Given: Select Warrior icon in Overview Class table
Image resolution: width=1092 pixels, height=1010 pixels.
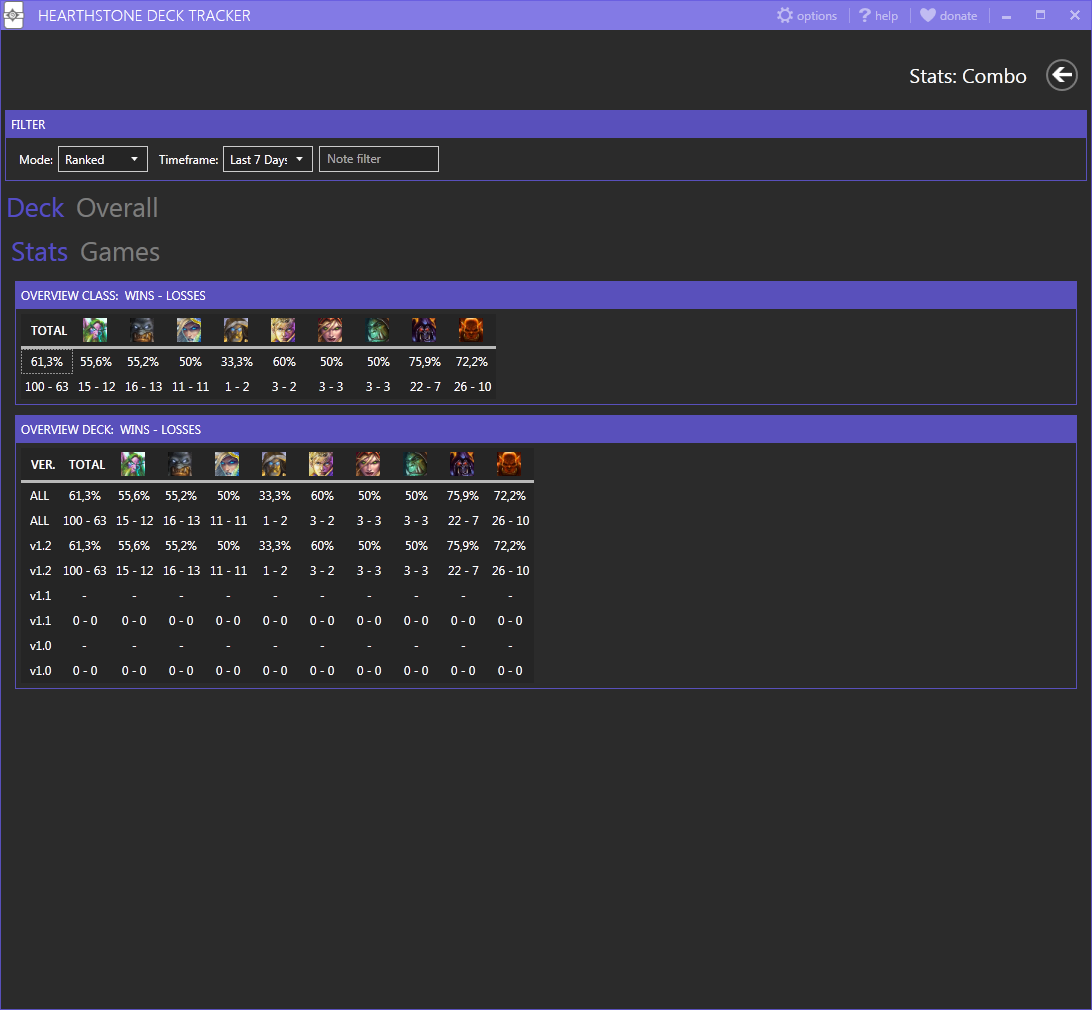Looking at the screenshot, I should click(471, 330).
